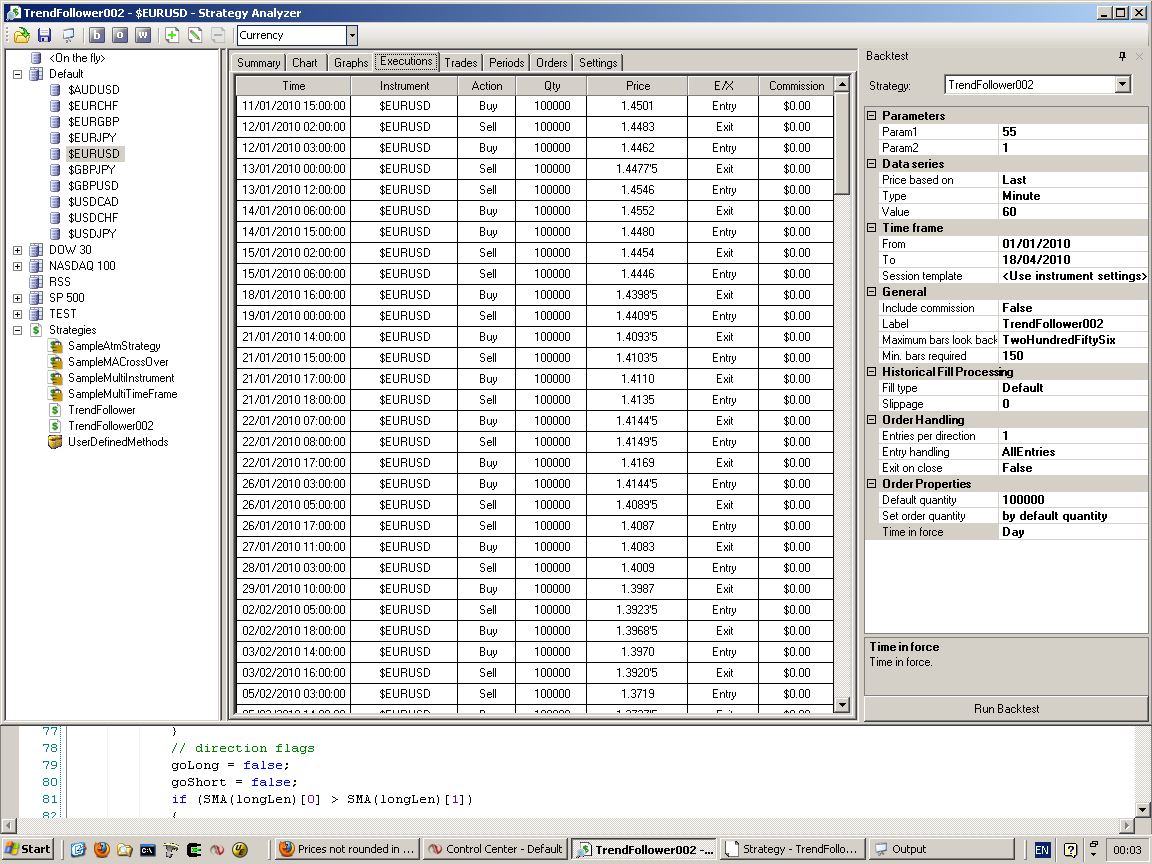
Task: Open the Strategy dropdown in Backtest panel
Action: pyautogui.click(x=1122, y=85)
